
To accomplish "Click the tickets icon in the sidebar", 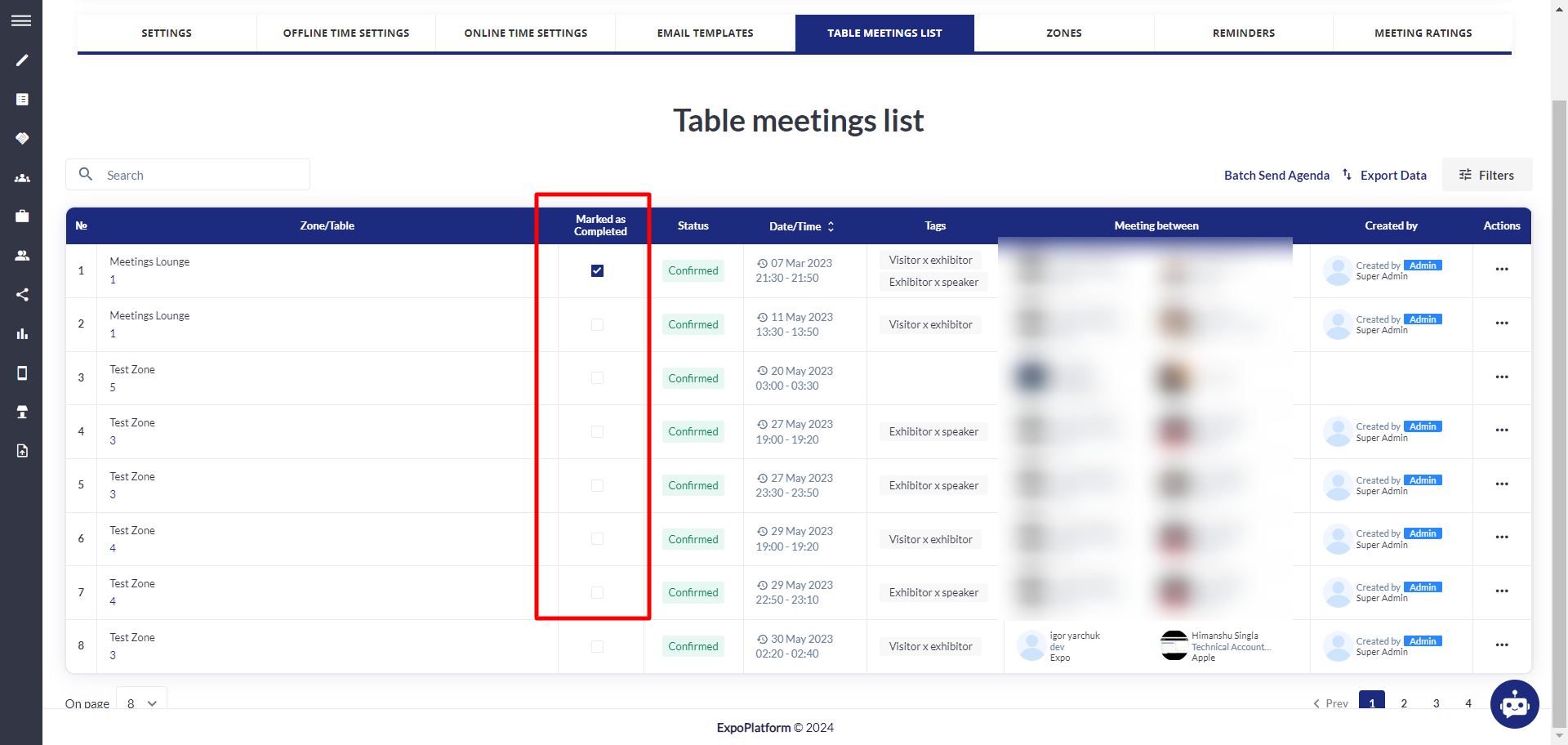I will (x=21, y=138).
